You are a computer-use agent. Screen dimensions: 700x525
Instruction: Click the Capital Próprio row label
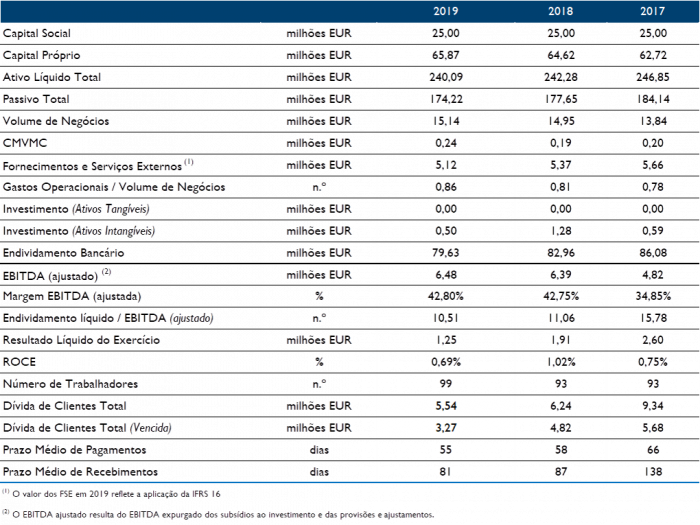[43, 55]
